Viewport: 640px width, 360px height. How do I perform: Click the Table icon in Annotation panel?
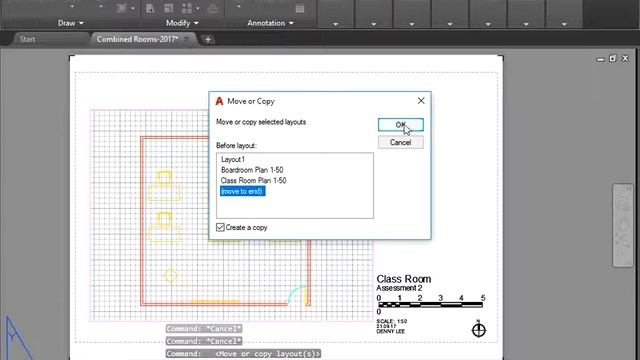coord(300,9)
